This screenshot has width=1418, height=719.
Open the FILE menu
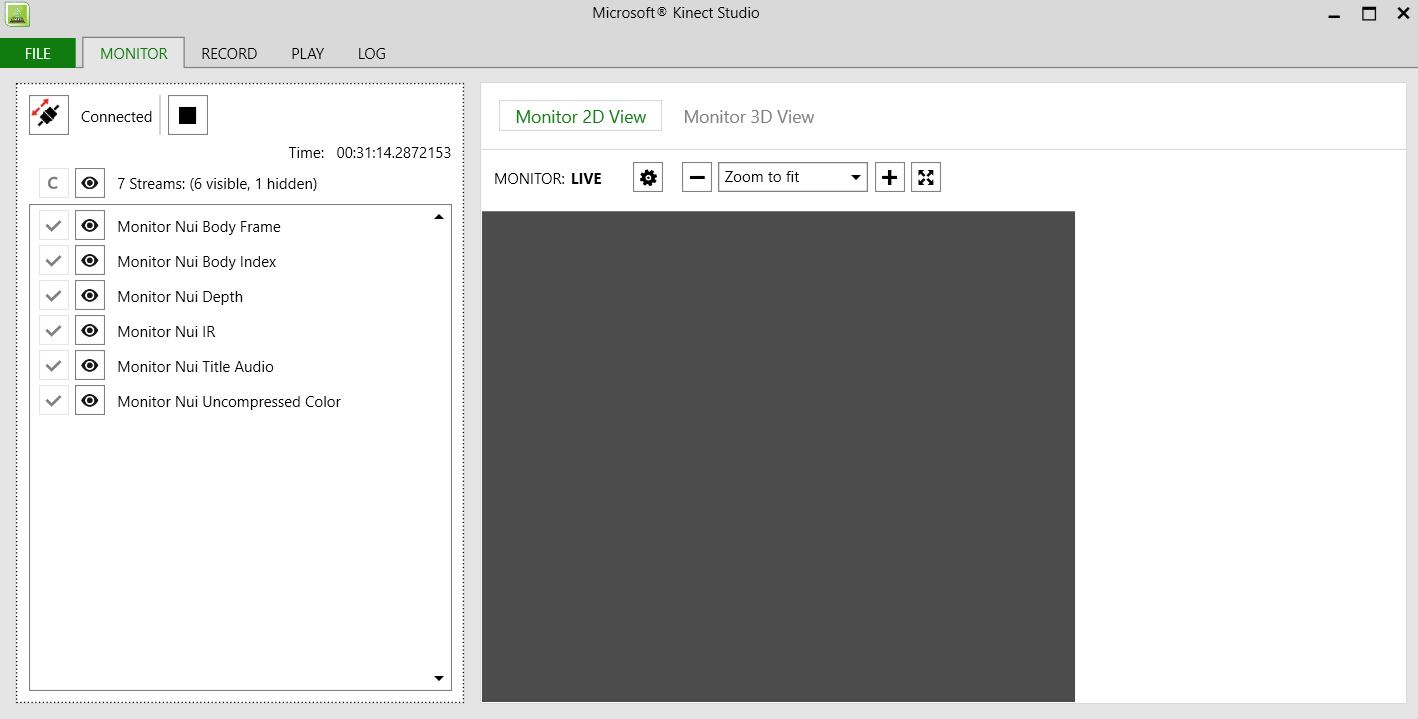(x=38, y=53)
